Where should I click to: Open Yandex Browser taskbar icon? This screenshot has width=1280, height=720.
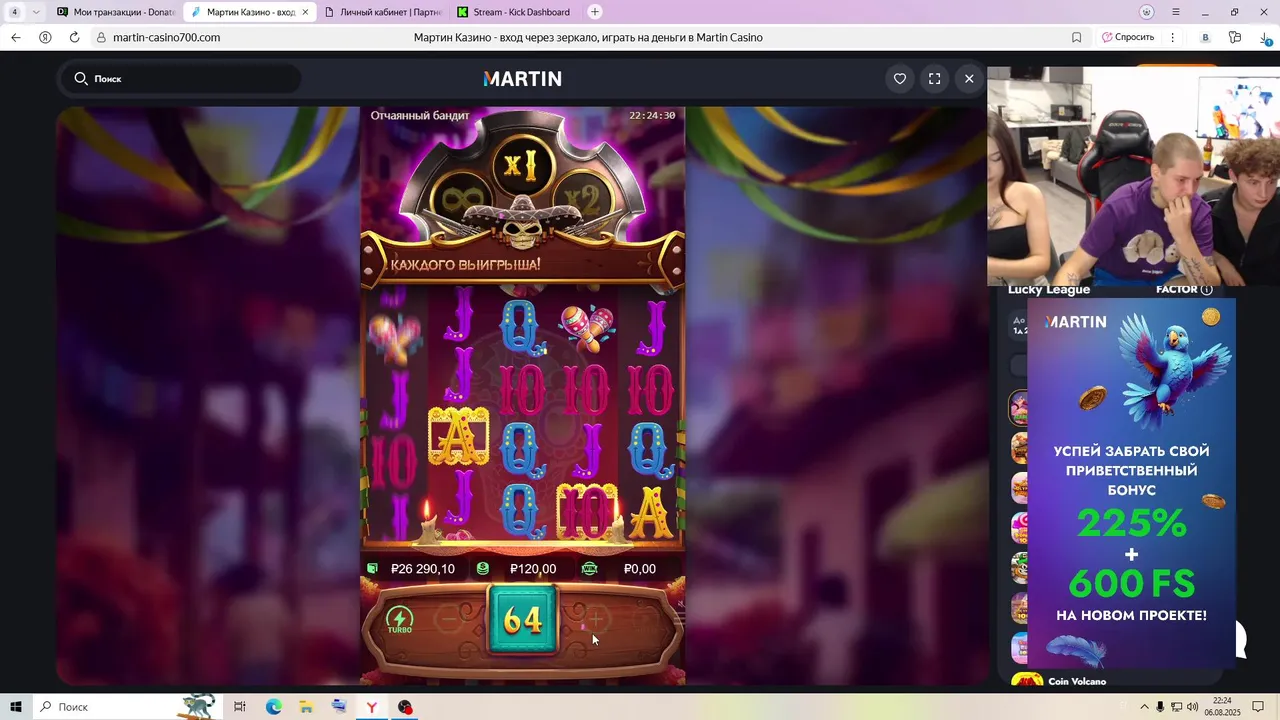371,707
